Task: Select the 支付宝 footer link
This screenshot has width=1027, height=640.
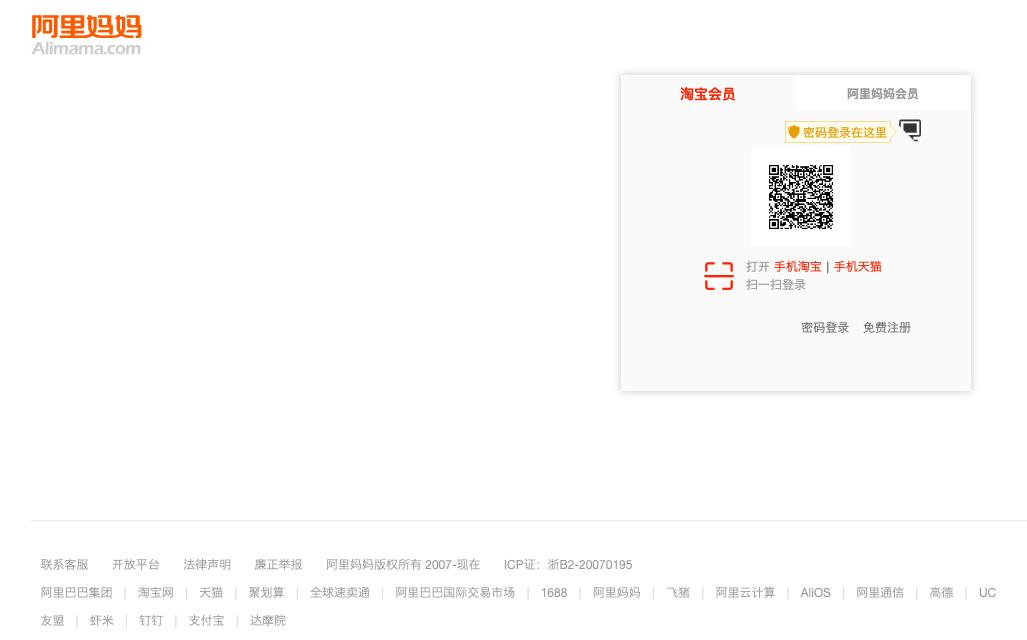Action: click(x=206, y=620)
